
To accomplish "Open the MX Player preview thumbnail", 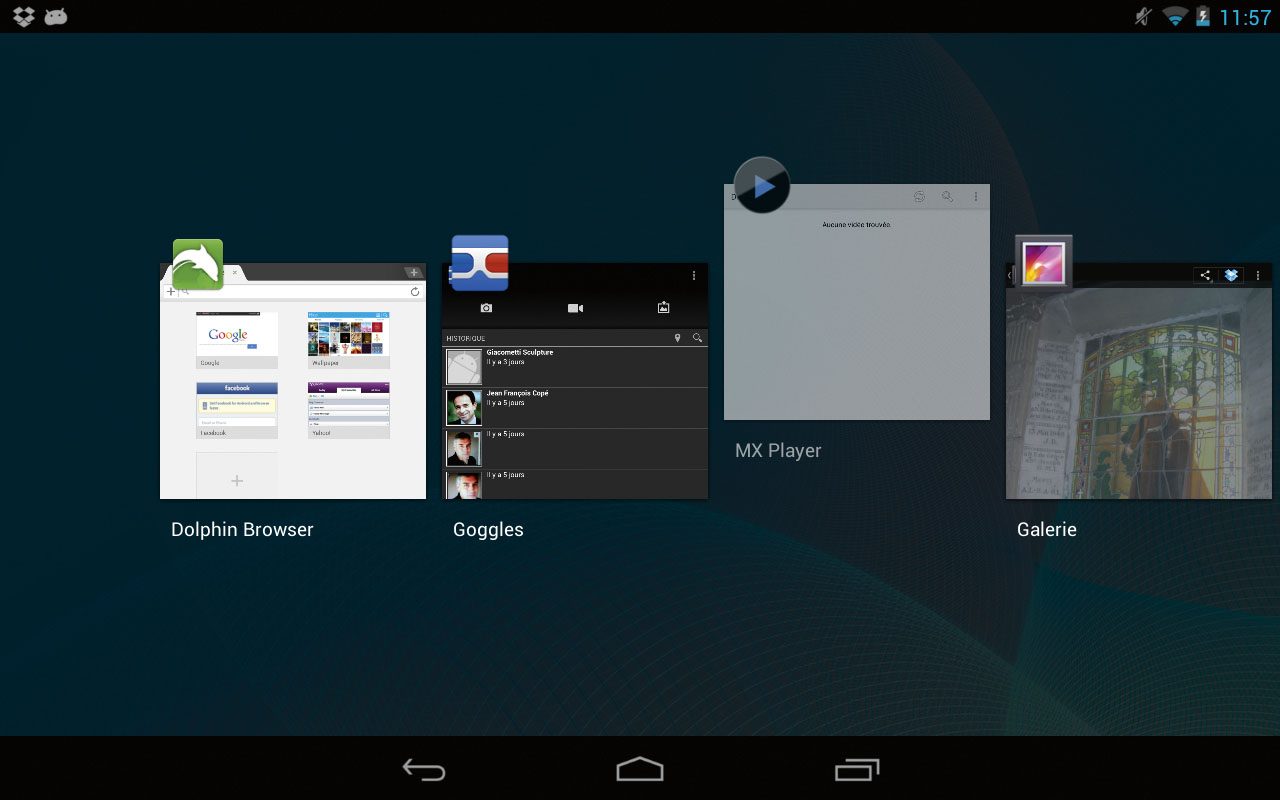I will 857,310.
